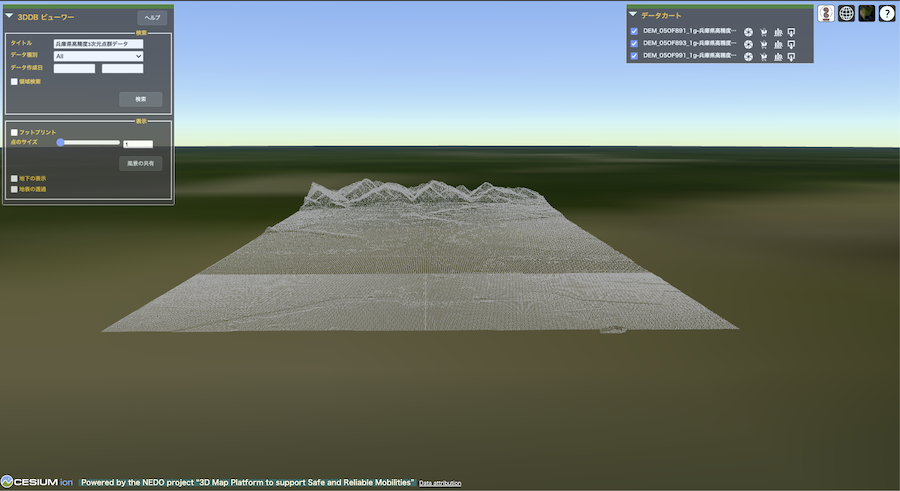Open the データ種別 dropdown showing All
This screenshot has width=900, height=491.
pos(98,56)
